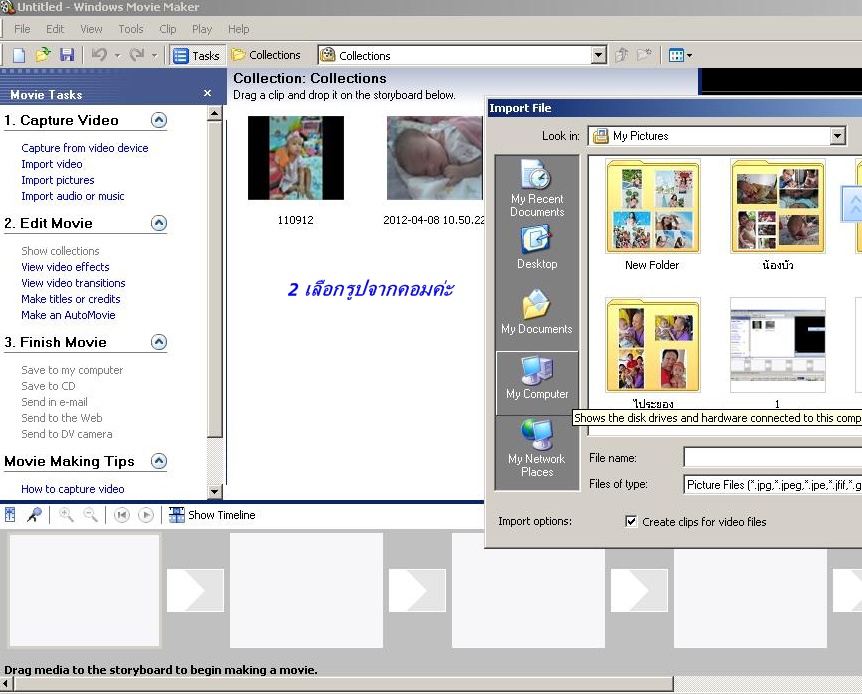The image size is (862, 694).
Task: Select the 2012-04-08 clip thumbnail
Action: 434,158
